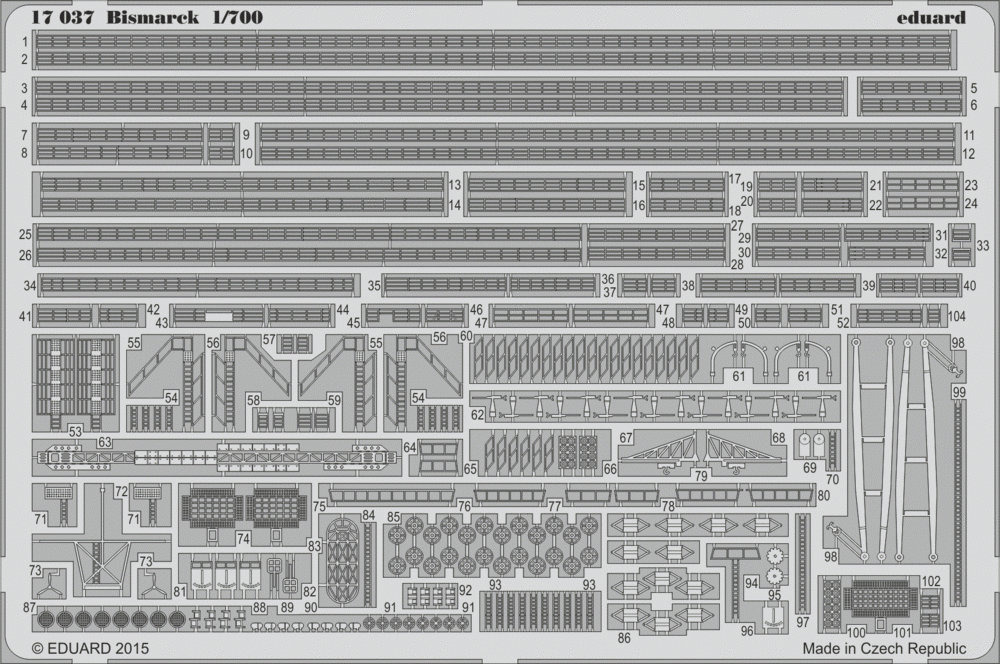Select the crane arm part 68
Screen dimensions: 1000x664
tap(746, 453)
